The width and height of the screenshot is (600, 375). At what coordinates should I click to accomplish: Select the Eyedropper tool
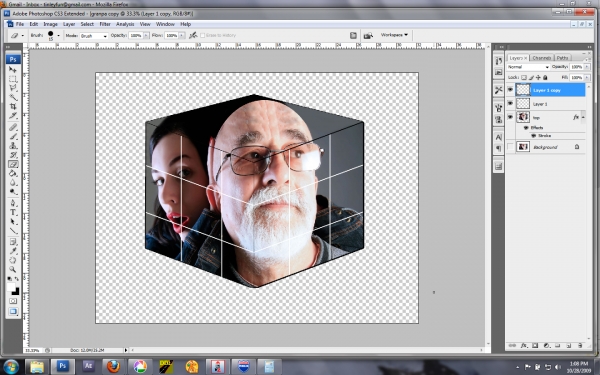pos(13,251)
